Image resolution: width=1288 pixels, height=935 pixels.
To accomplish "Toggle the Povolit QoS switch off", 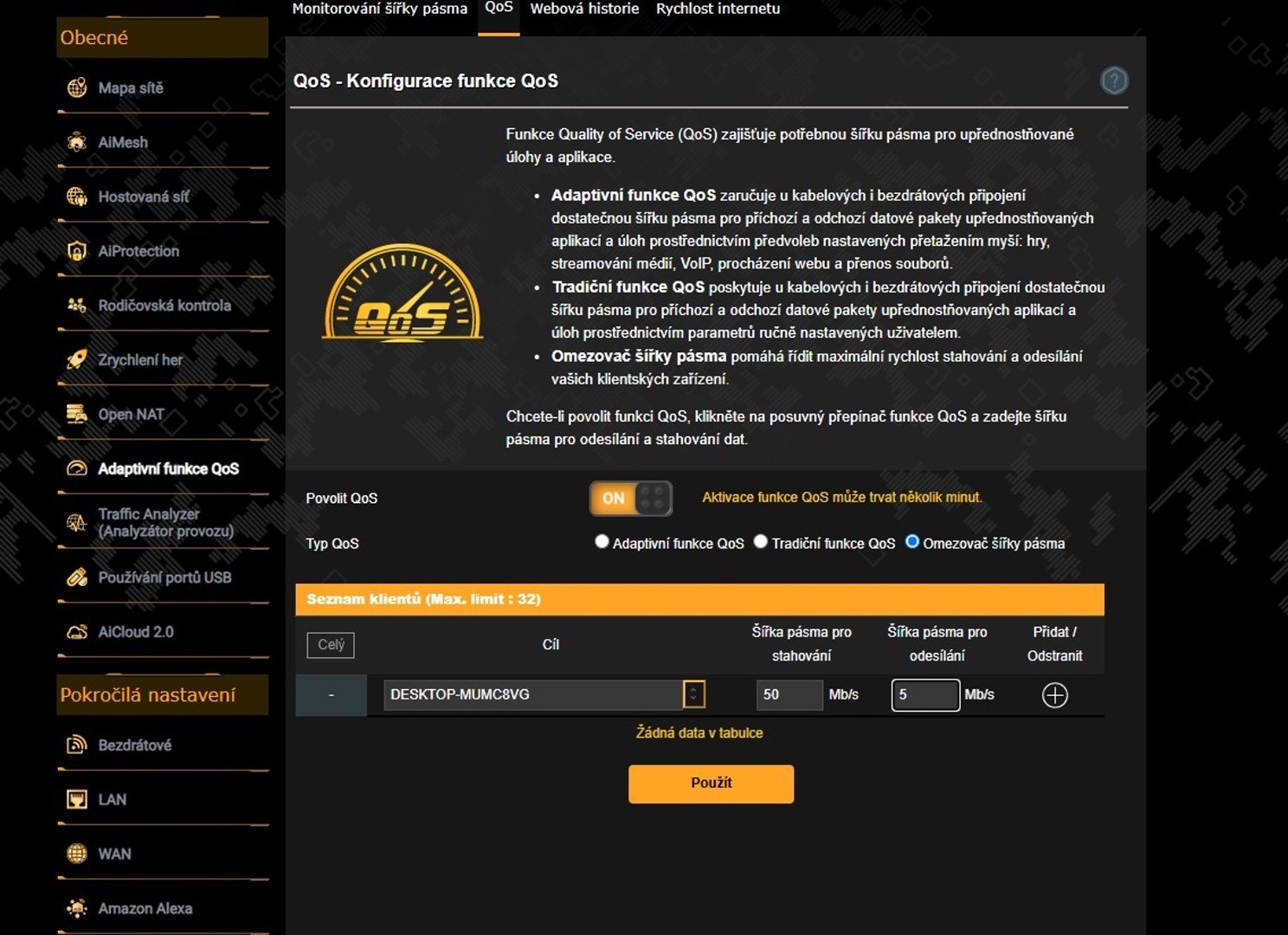I will point(631,499).
